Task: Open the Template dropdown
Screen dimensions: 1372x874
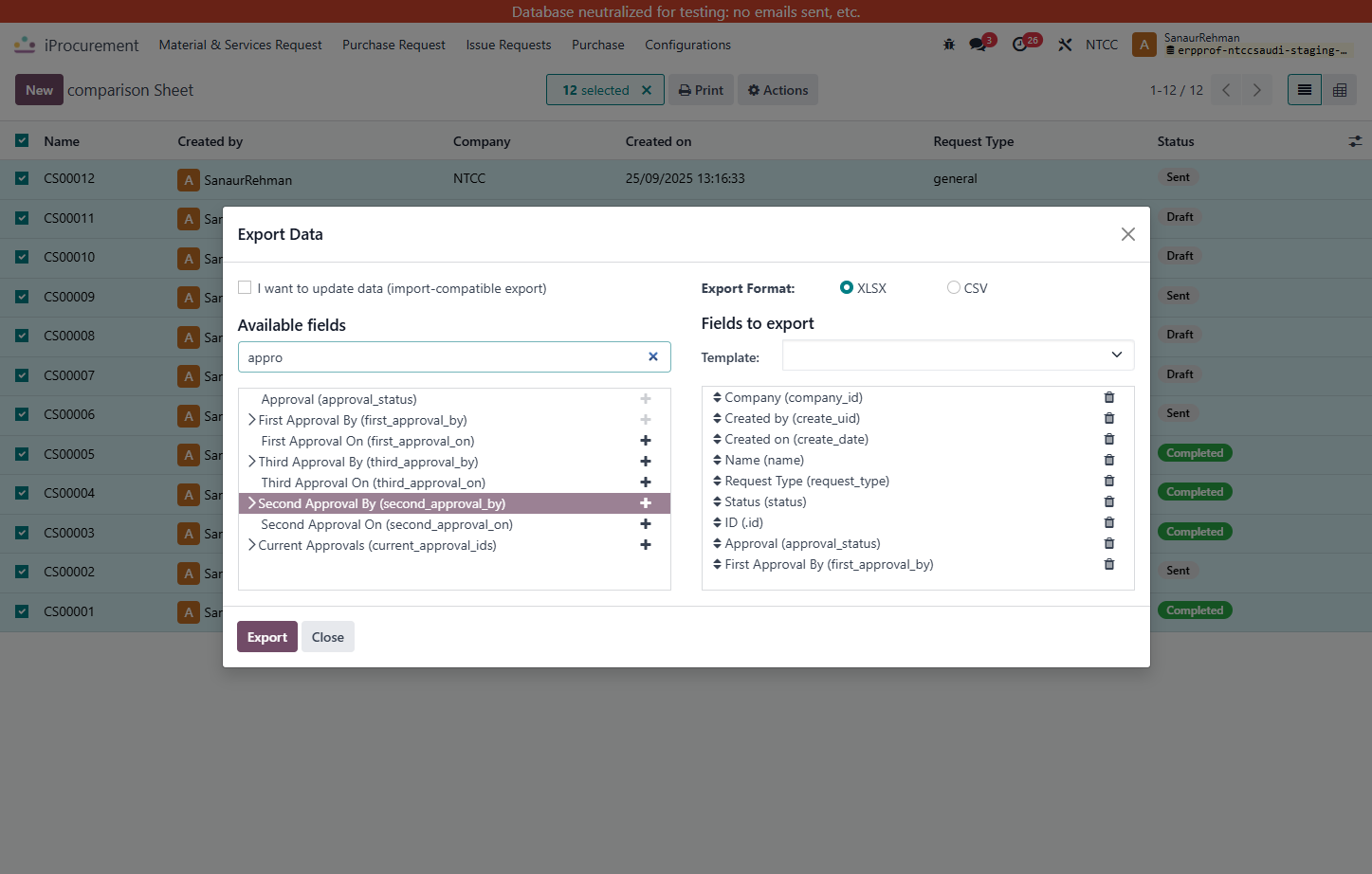Action: coord(958,355)
